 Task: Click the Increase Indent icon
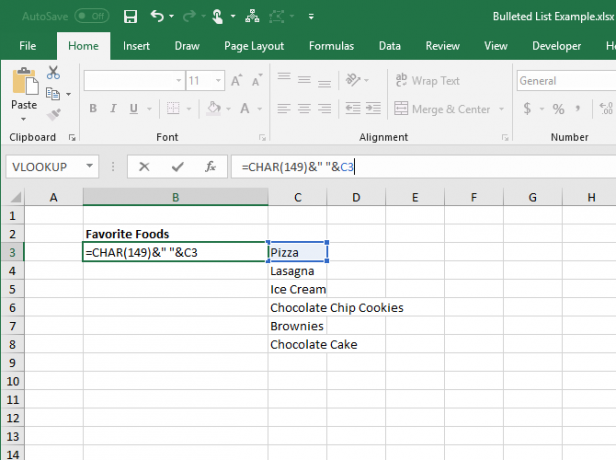[373, 108]
